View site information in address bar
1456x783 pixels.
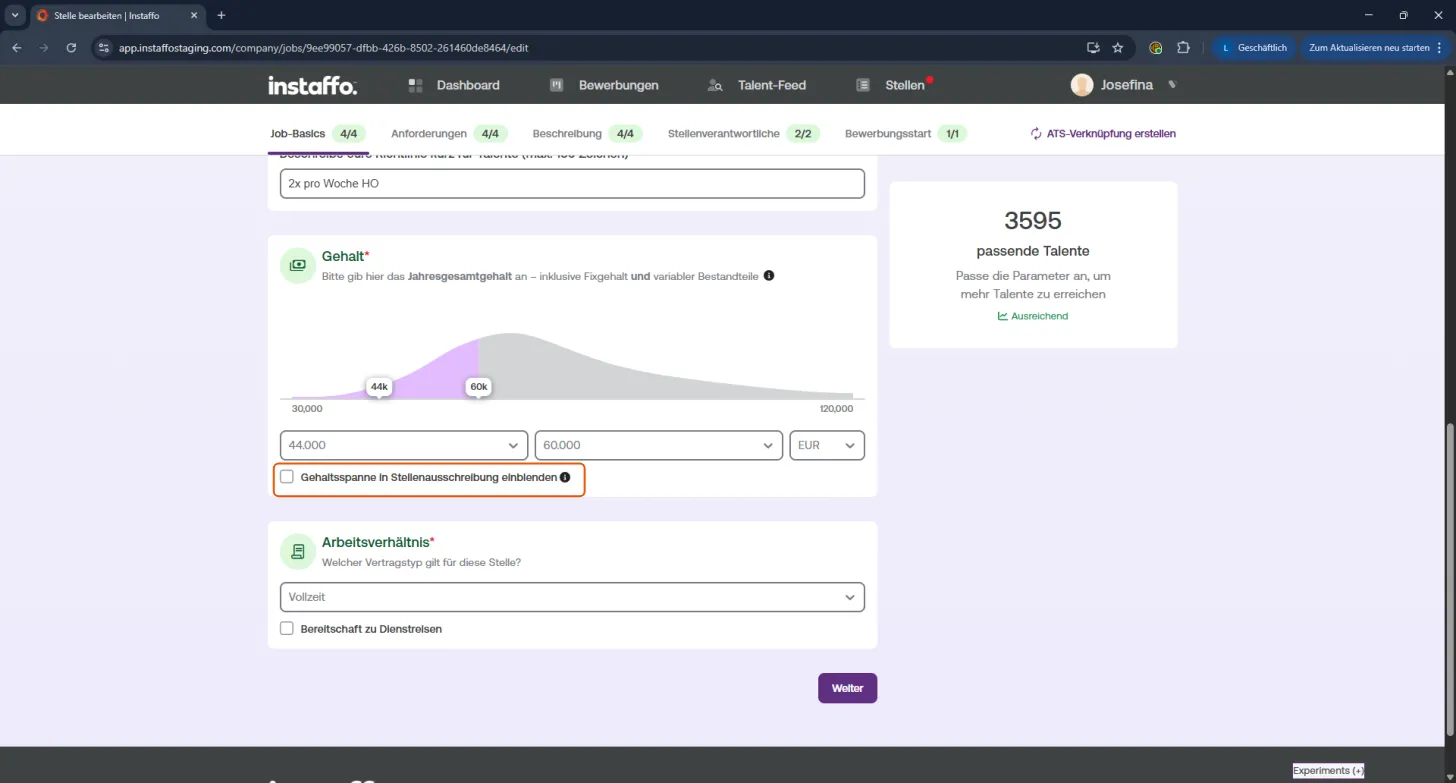[103, 47]
